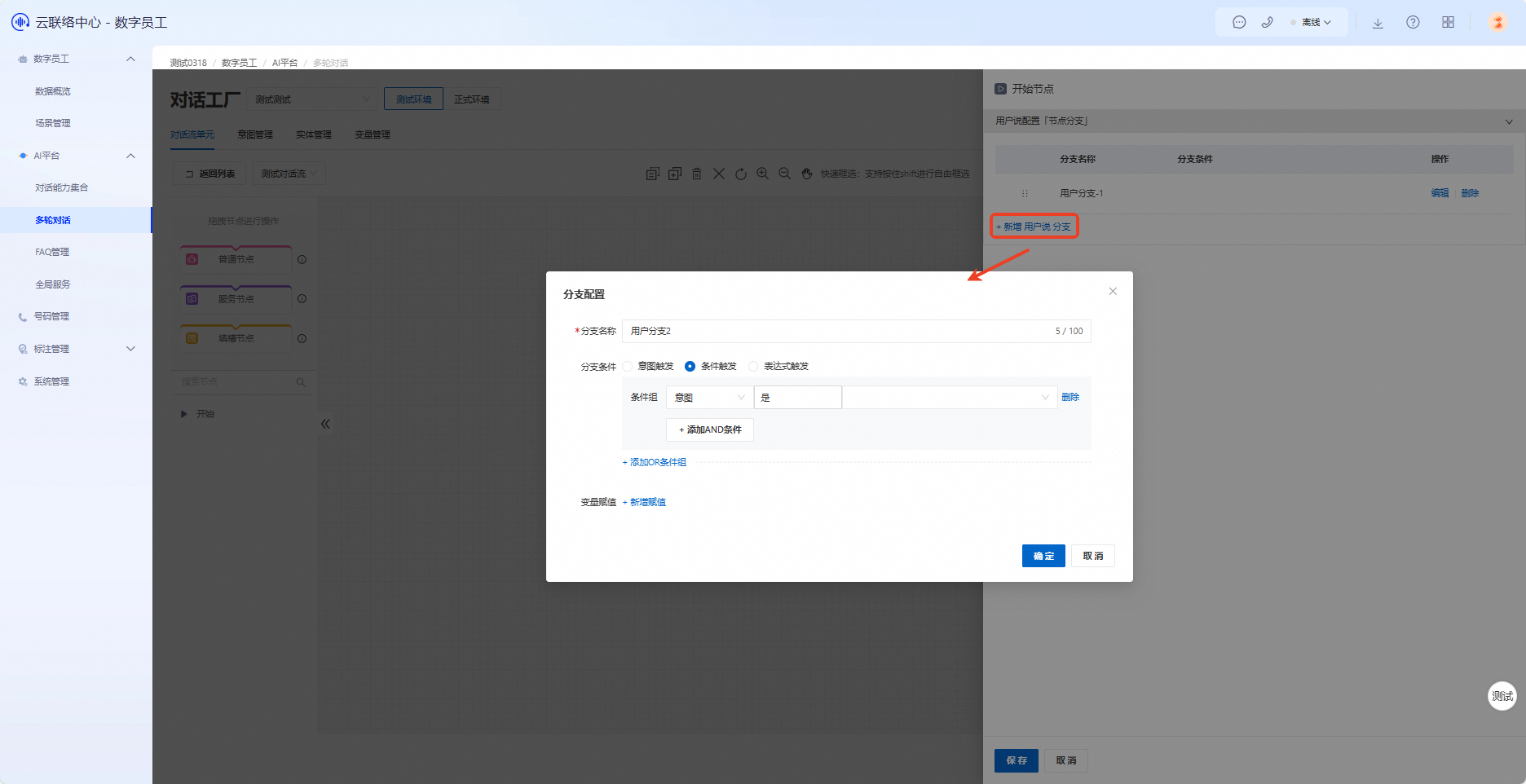This screenshot has width=1526, height=784.
Task: Open the 意图 condition type dropdown
Action: click(710, 398)
